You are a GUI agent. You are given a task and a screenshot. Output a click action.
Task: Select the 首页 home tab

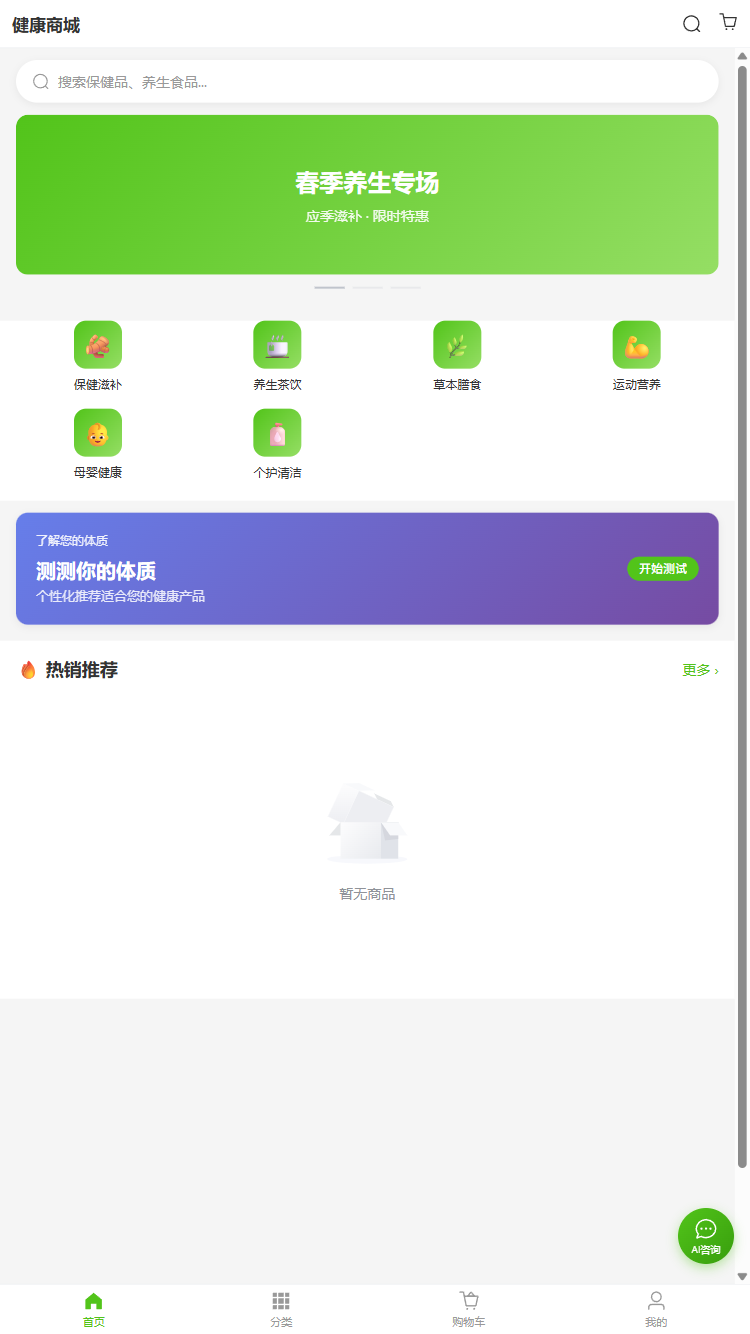[94, 1309]
